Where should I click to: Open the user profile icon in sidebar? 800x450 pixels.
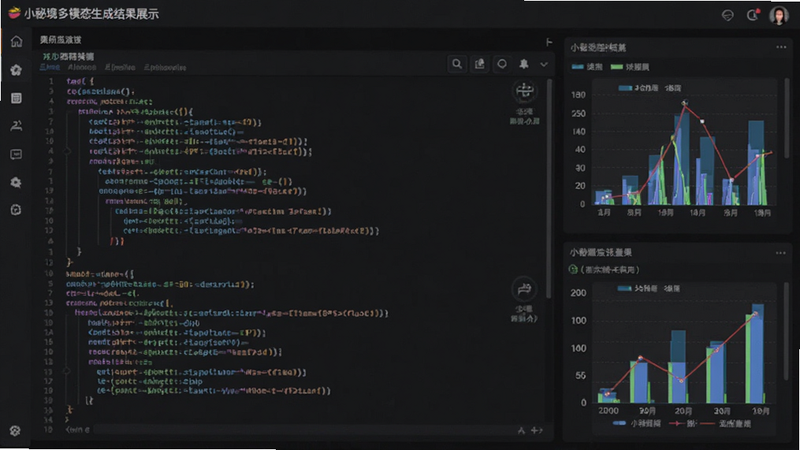tap(16, 126)
